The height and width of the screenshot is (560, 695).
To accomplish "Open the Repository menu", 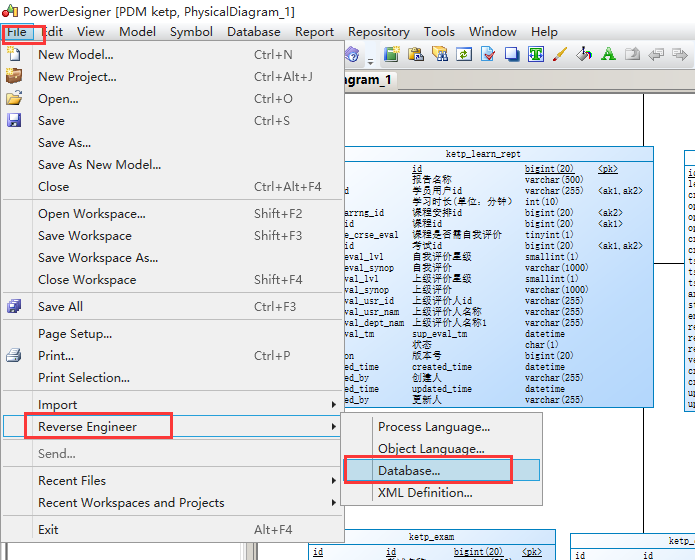I will click(379, 32).
